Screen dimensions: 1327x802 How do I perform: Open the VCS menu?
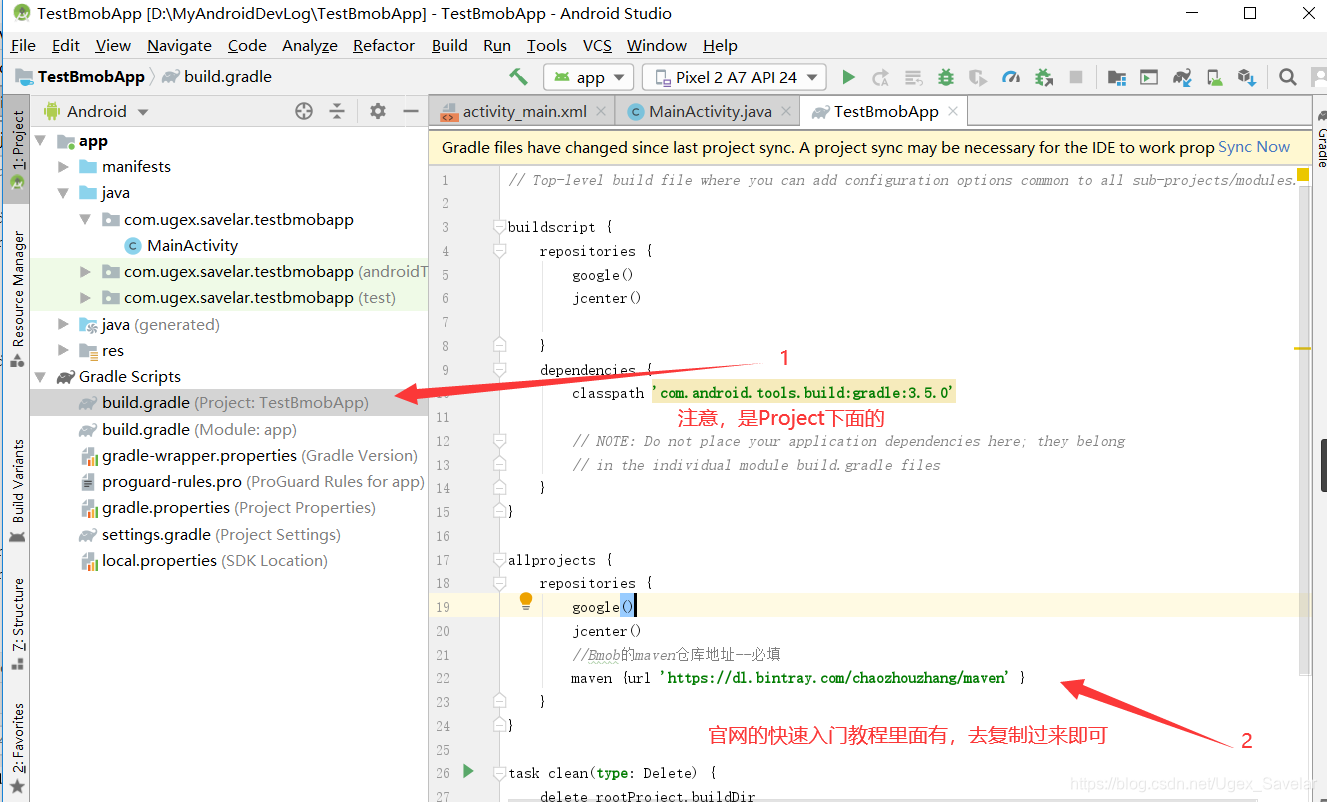[x=597, y=45]
